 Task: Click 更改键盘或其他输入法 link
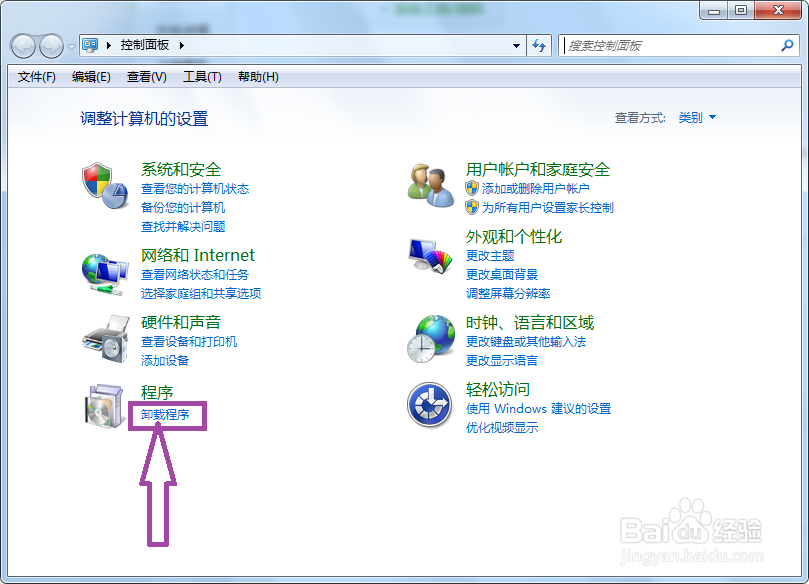coord(526,342)
